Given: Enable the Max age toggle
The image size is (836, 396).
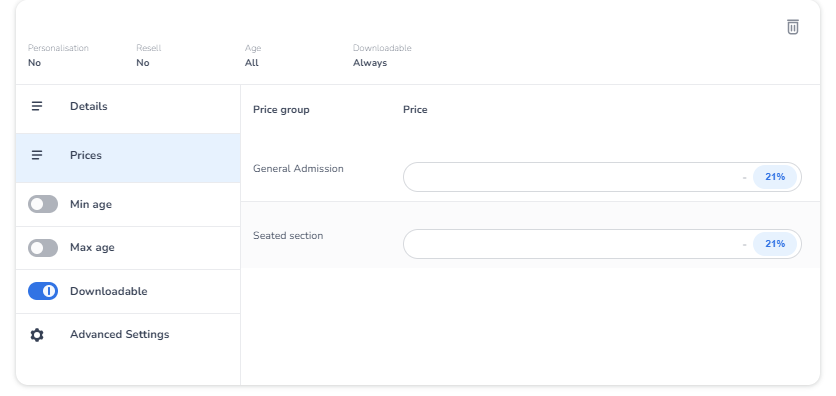Looking at the screenshot, I should (43, 248).
